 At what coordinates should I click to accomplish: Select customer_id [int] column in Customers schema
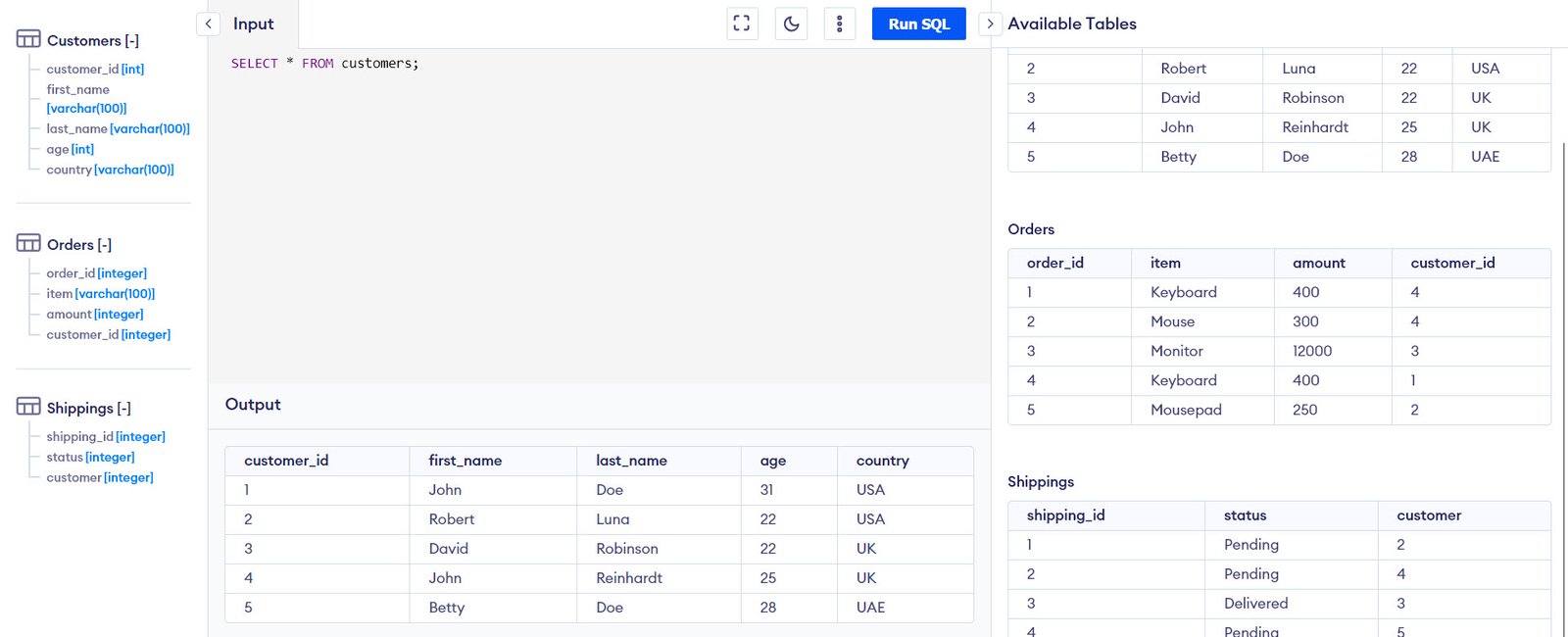click(95, 69)
